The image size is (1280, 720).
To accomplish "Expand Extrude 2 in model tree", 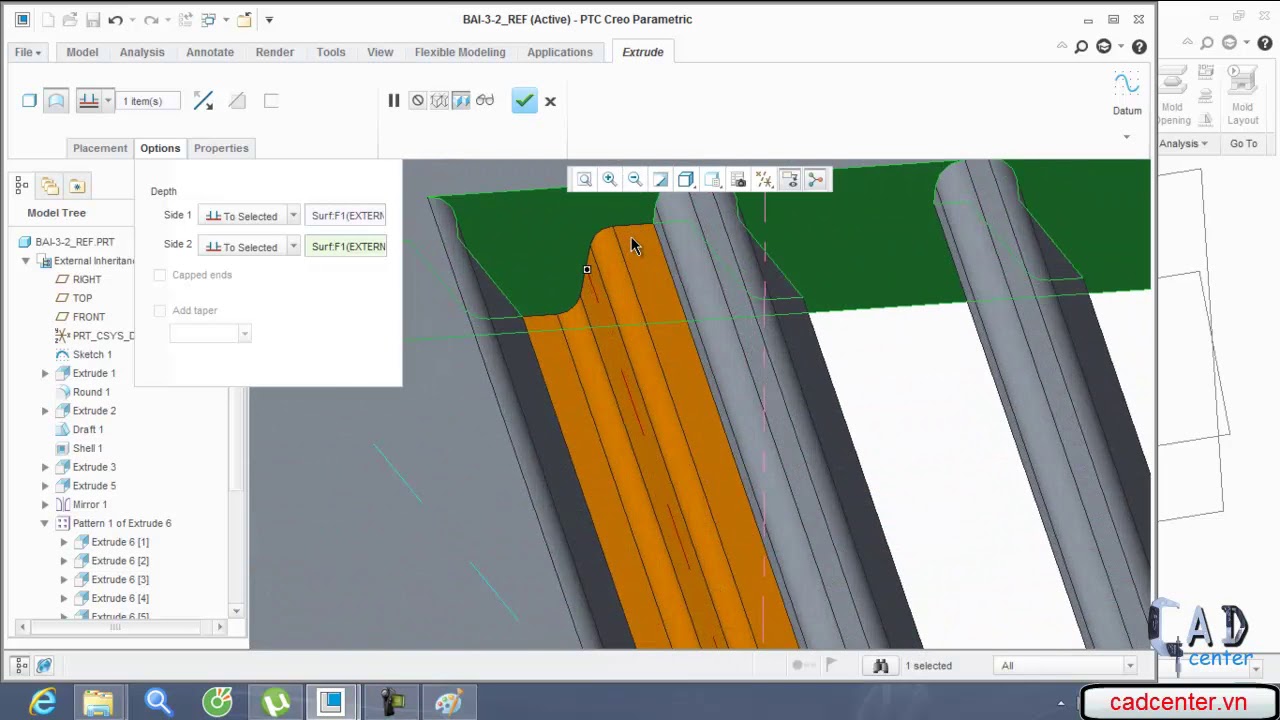I will [x=45, y=411].
